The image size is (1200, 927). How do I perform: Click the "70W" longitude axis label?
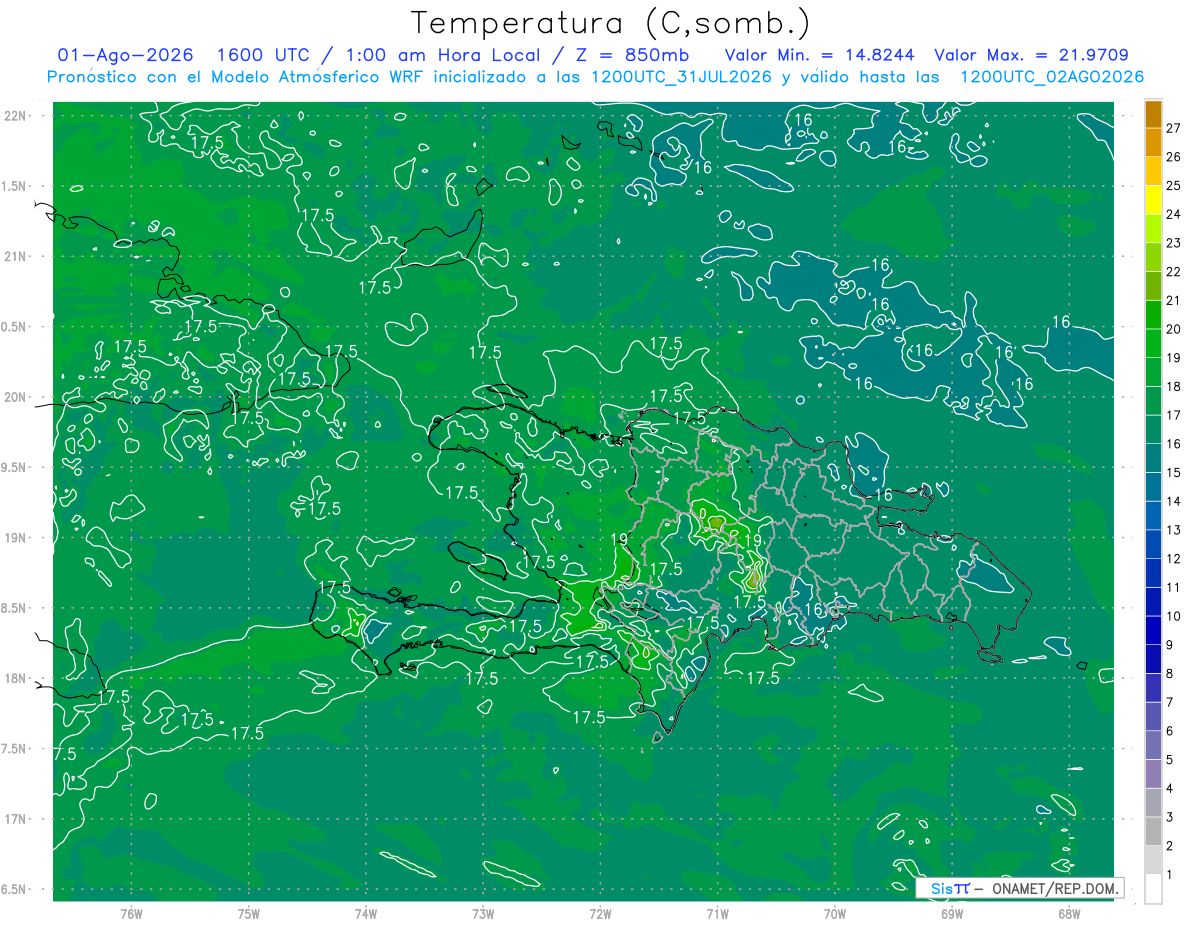click(835, 912)
